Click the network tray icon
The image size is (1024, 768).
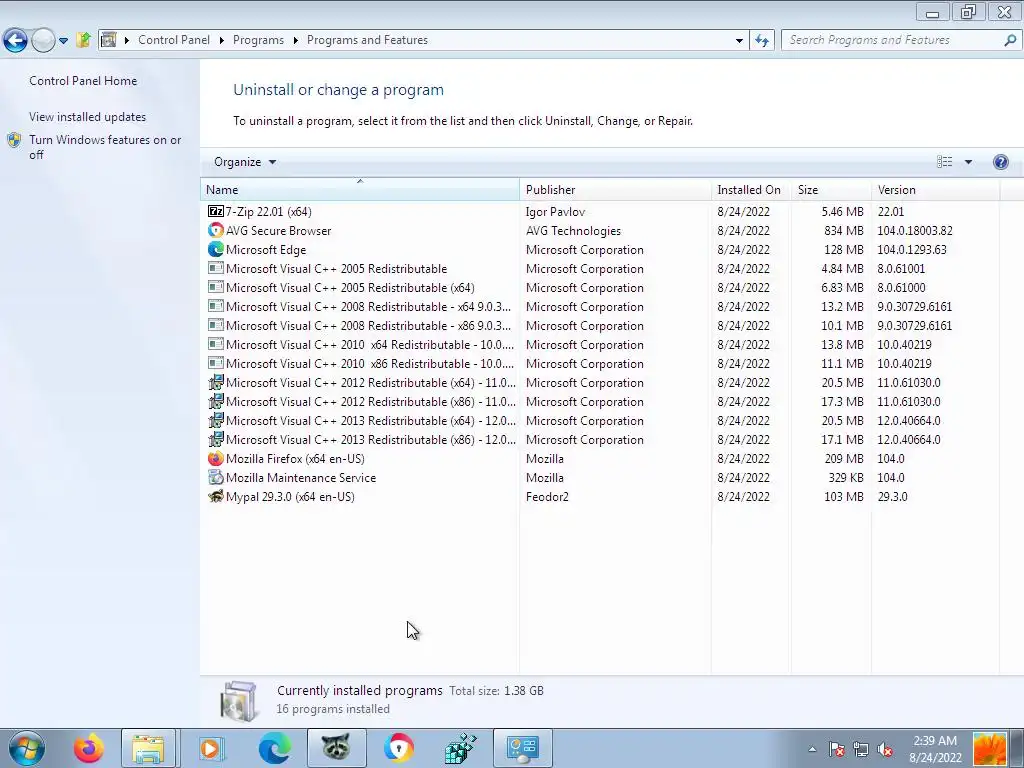point(861,750)
